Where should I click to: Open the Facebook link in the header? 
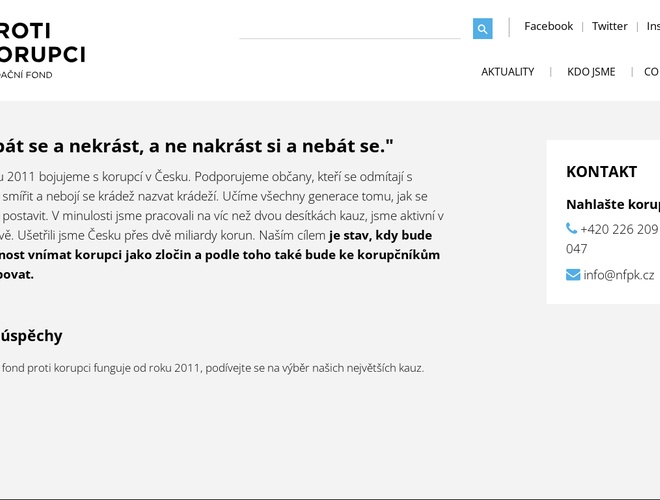click(548, 26)
